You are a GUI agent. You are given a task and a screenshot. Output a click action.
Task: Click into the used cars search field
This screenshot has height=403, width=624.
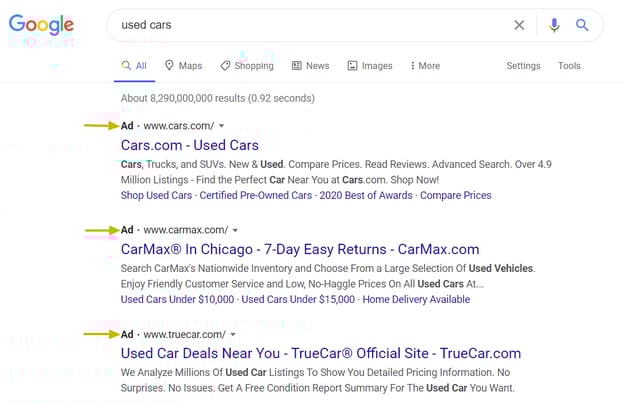click(310, 25)
